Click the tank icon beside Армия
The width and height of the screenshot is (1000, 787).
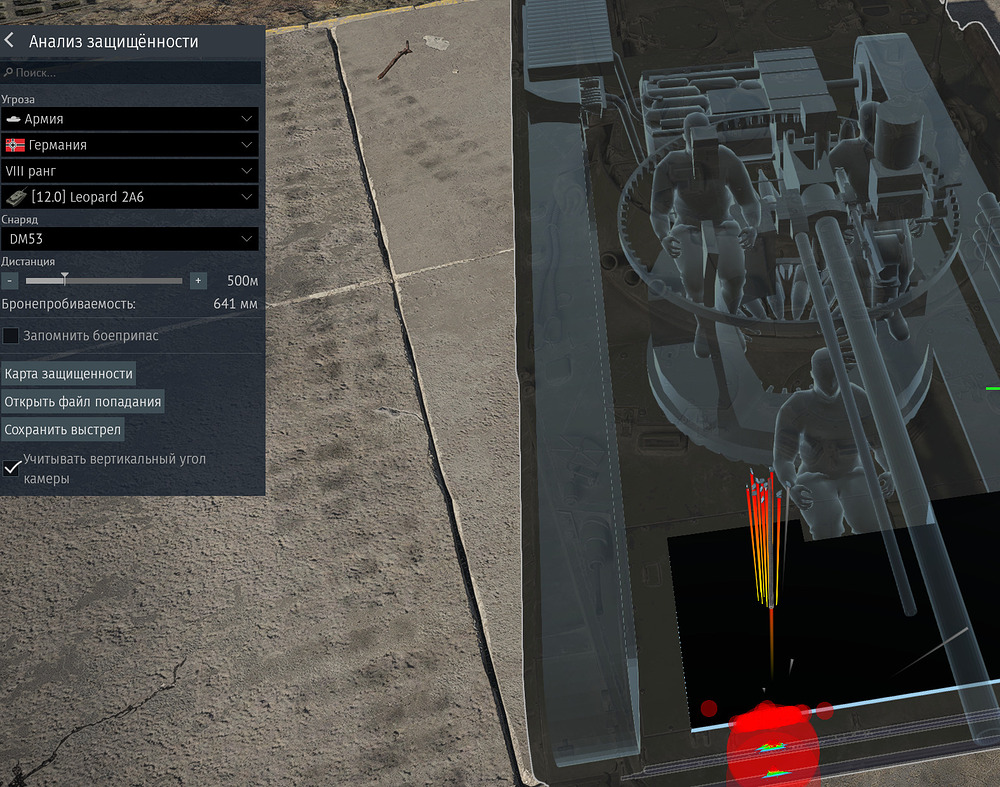point(13,119)
